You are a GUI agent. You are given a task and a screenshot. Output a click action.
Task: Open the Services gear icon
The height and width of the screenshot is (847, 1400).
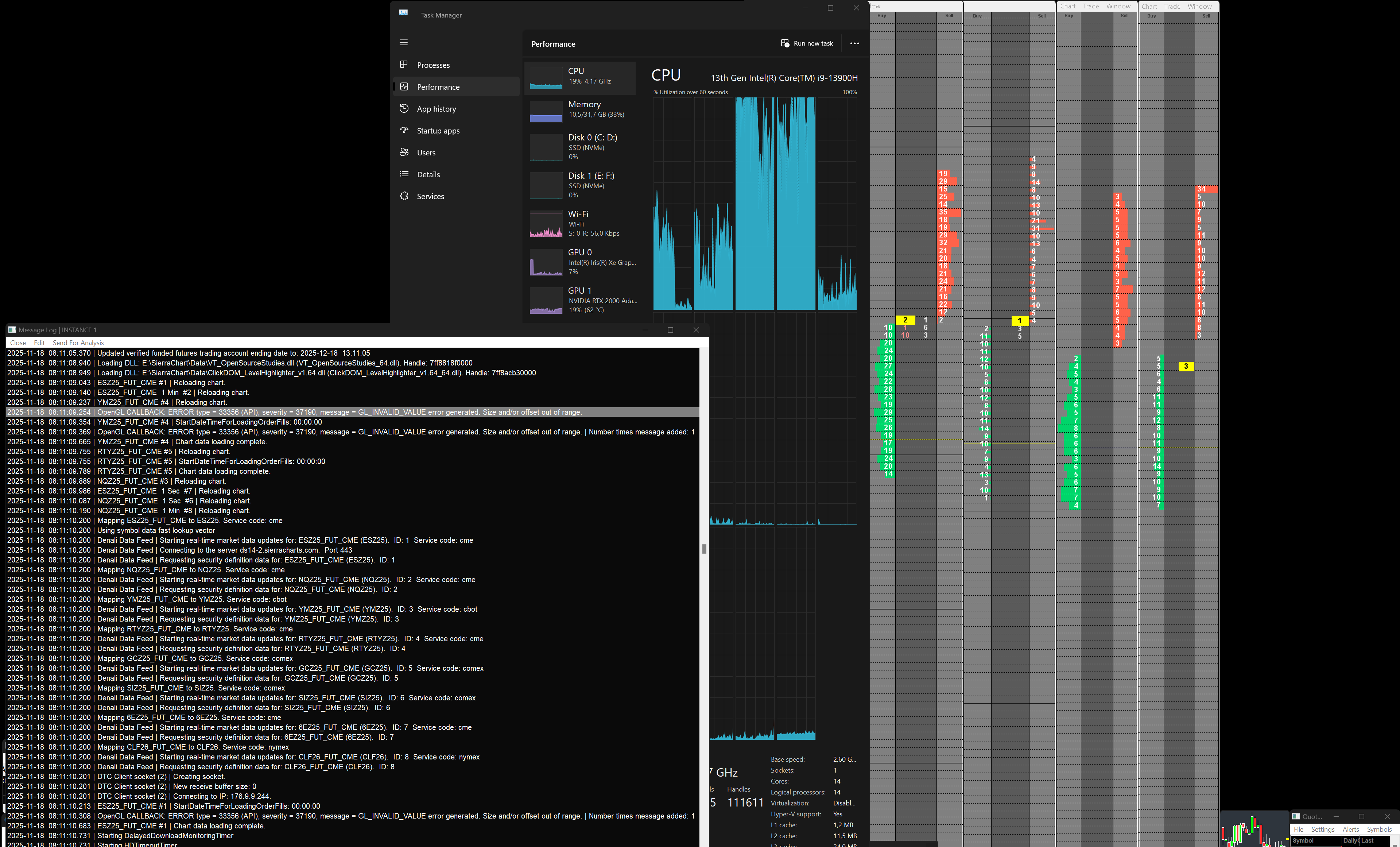point(403,196)
